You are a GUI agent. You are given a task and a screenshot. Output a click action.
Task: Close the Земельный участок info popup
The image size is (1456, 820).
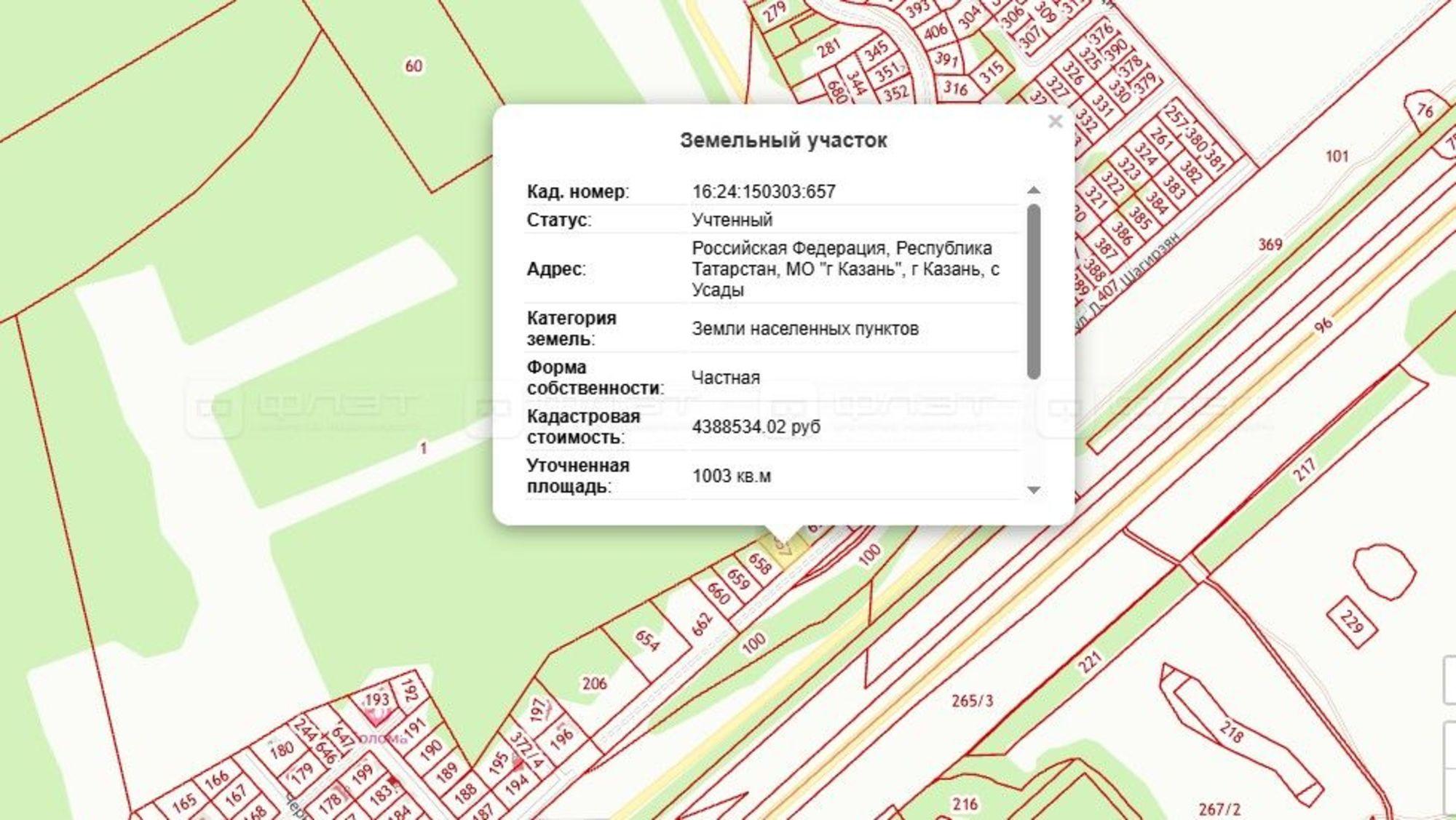click(x=1055, y=122)
